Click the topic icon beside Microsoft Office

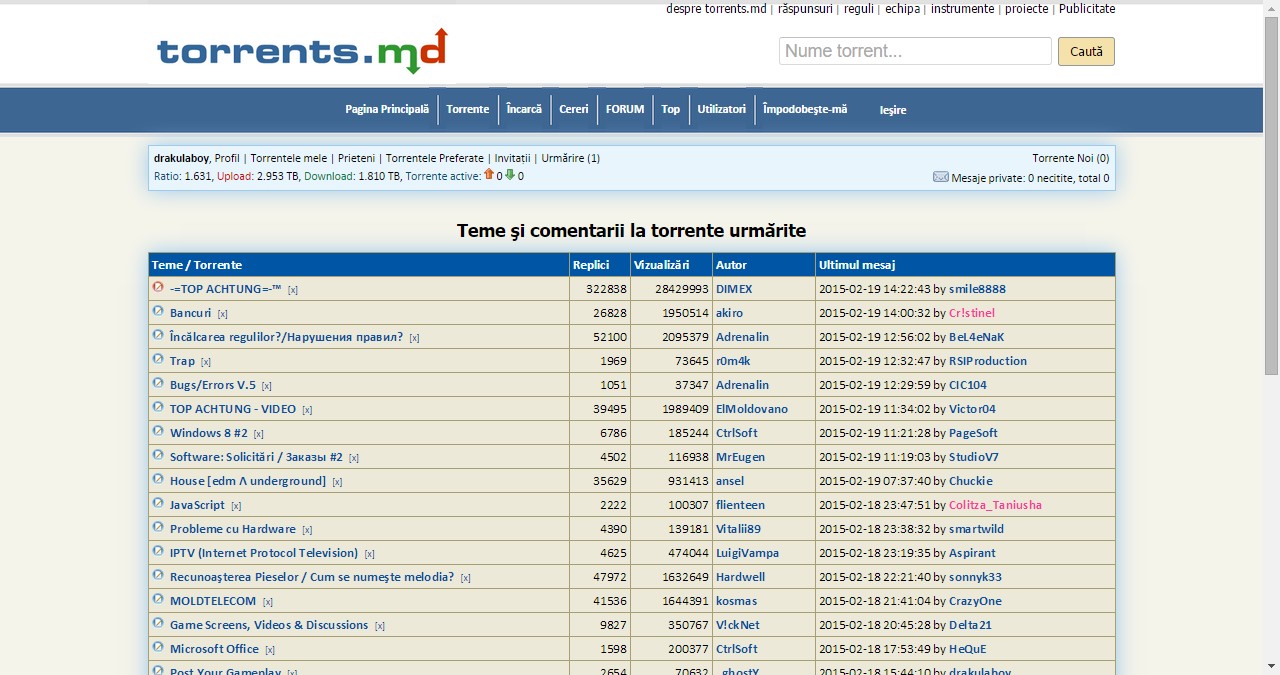[x=158, y=647]
